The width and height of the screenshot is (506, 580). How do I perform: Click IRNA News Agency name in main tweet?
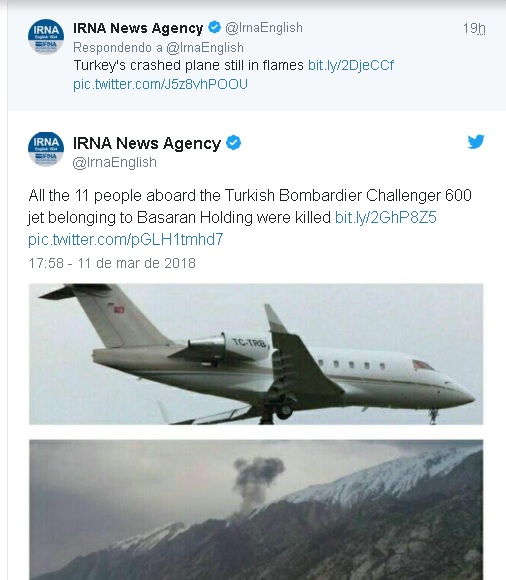point(147,143)
